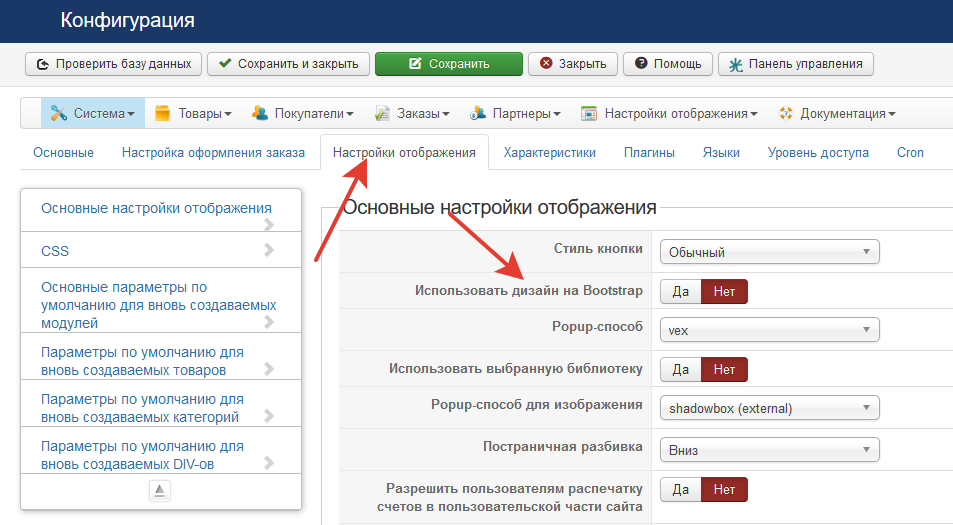Screen dimensions: 953x525
Task: Open the Настройки отображения top menu
Action: click(x=669, y=113)
